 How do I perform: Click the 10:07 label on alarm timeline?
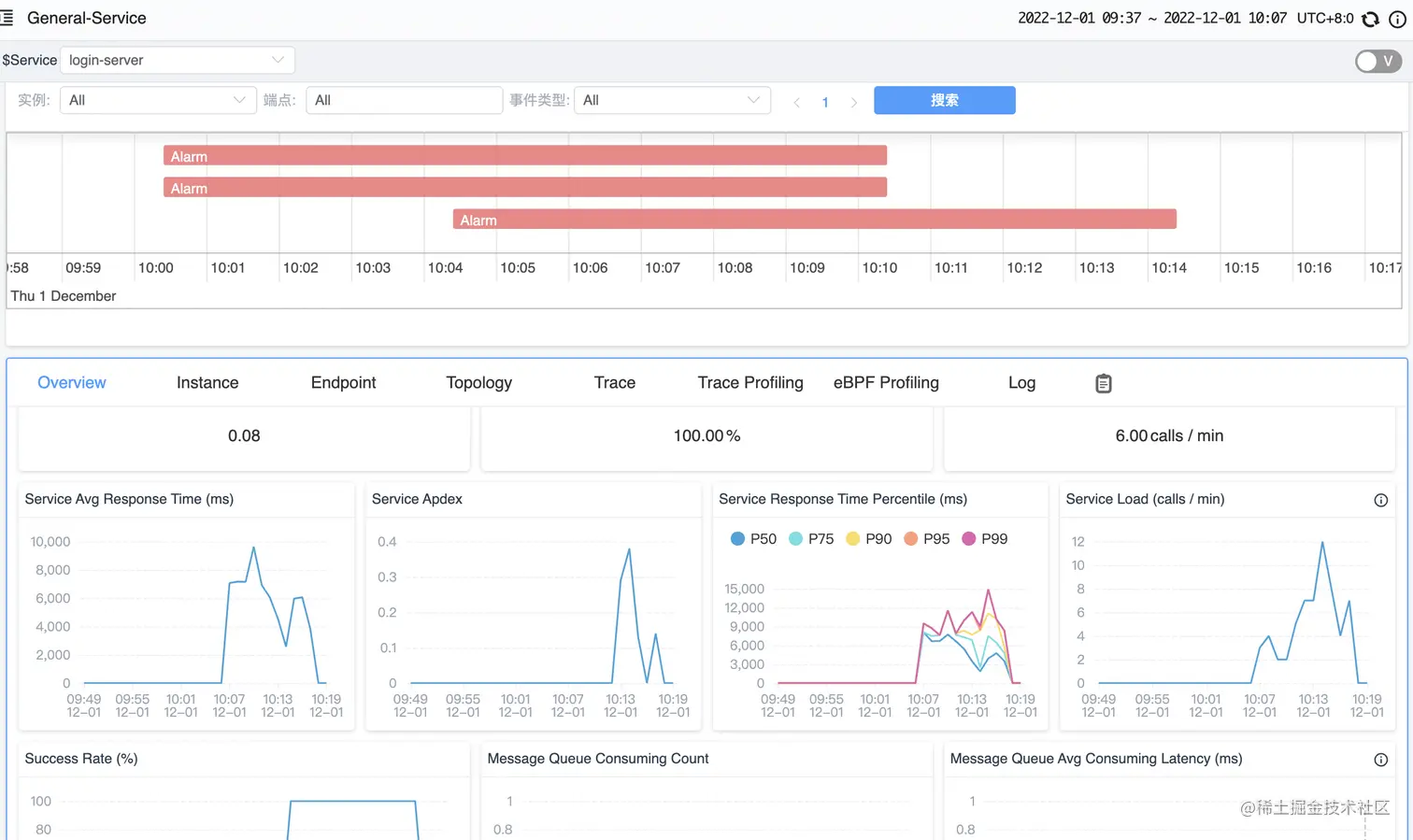click(663, 267)
